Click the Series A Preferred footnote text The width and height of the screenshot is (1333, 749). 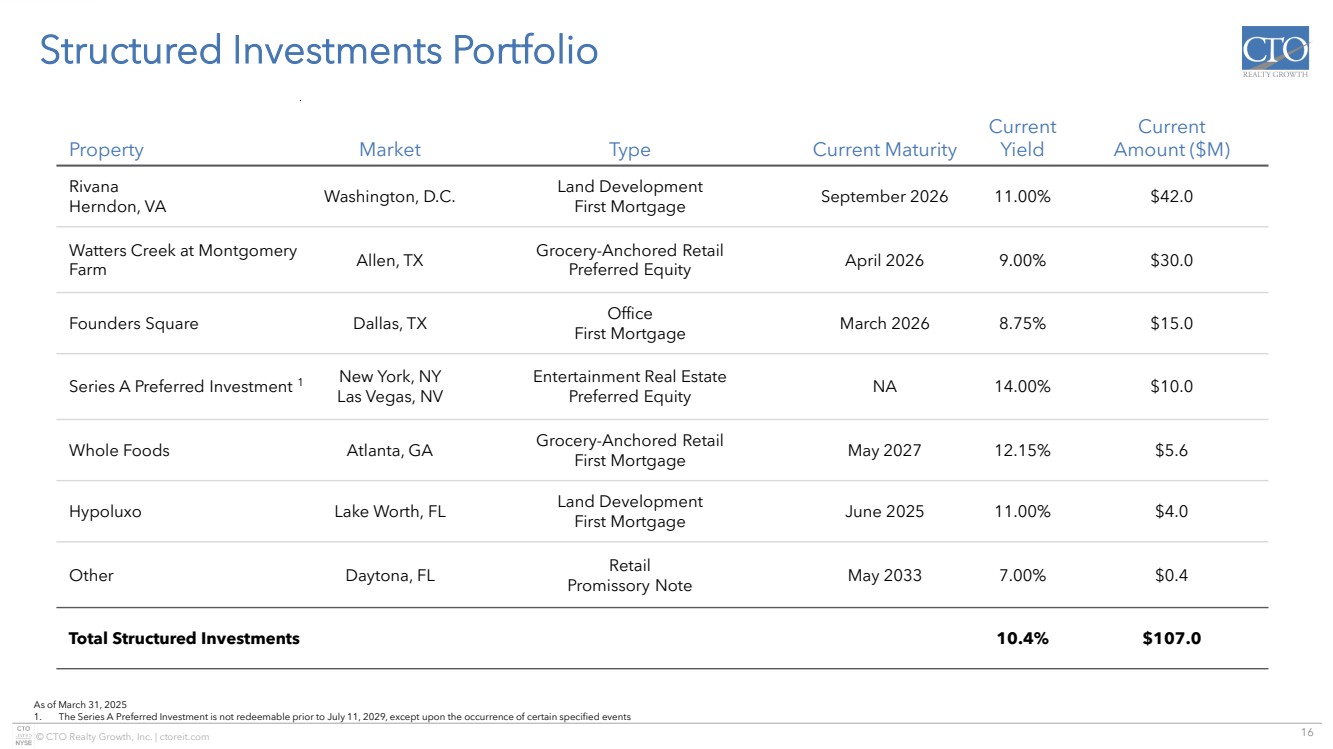point(344,716)
